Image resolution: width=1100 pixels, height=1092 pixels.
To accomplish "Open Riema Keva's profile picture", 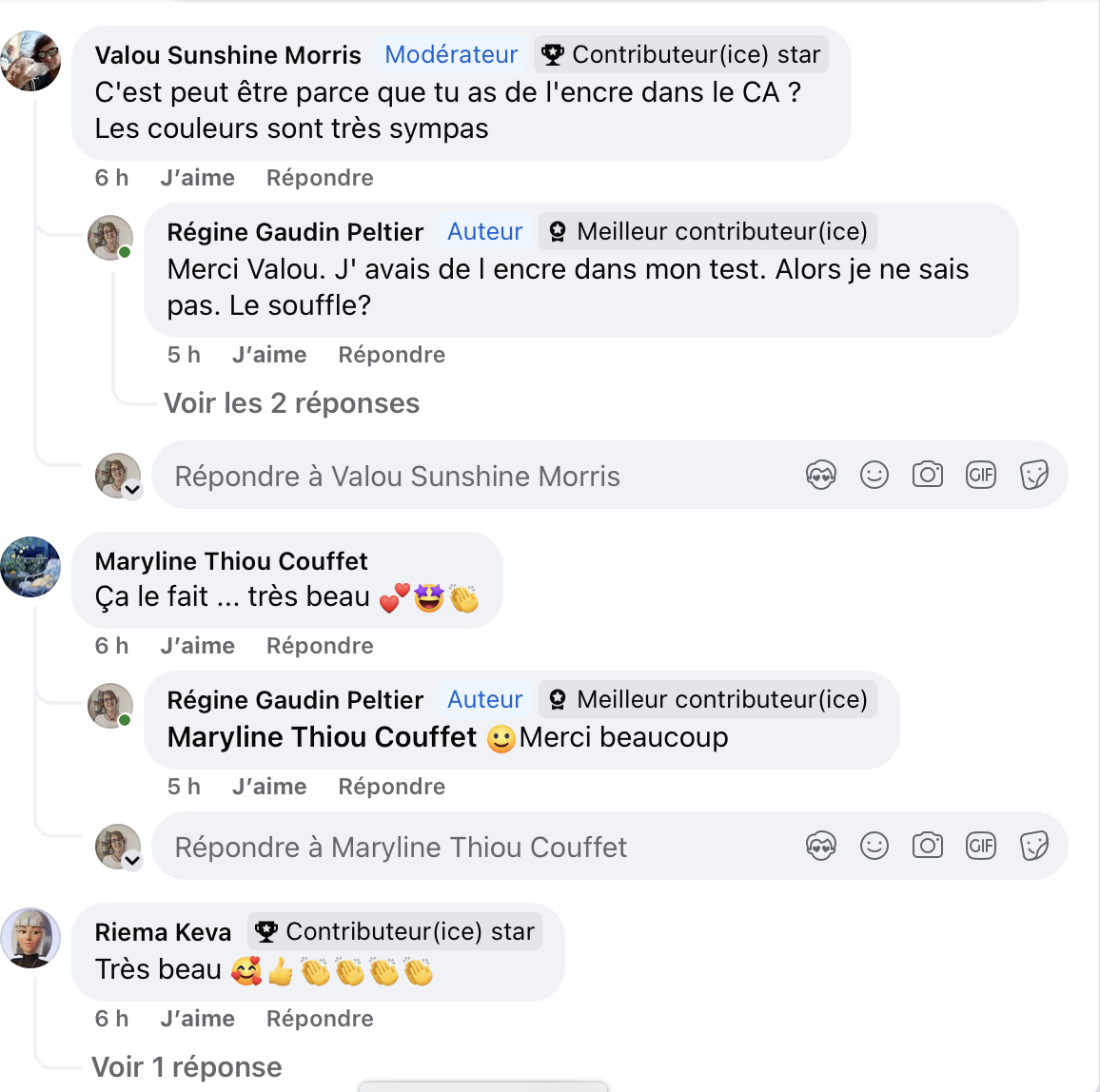I will (30, 938).
